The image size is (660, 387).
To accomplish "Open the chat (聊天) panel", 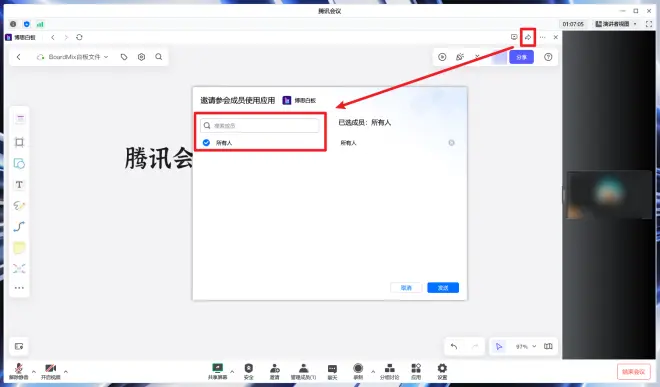I will [x=333, y=371].
